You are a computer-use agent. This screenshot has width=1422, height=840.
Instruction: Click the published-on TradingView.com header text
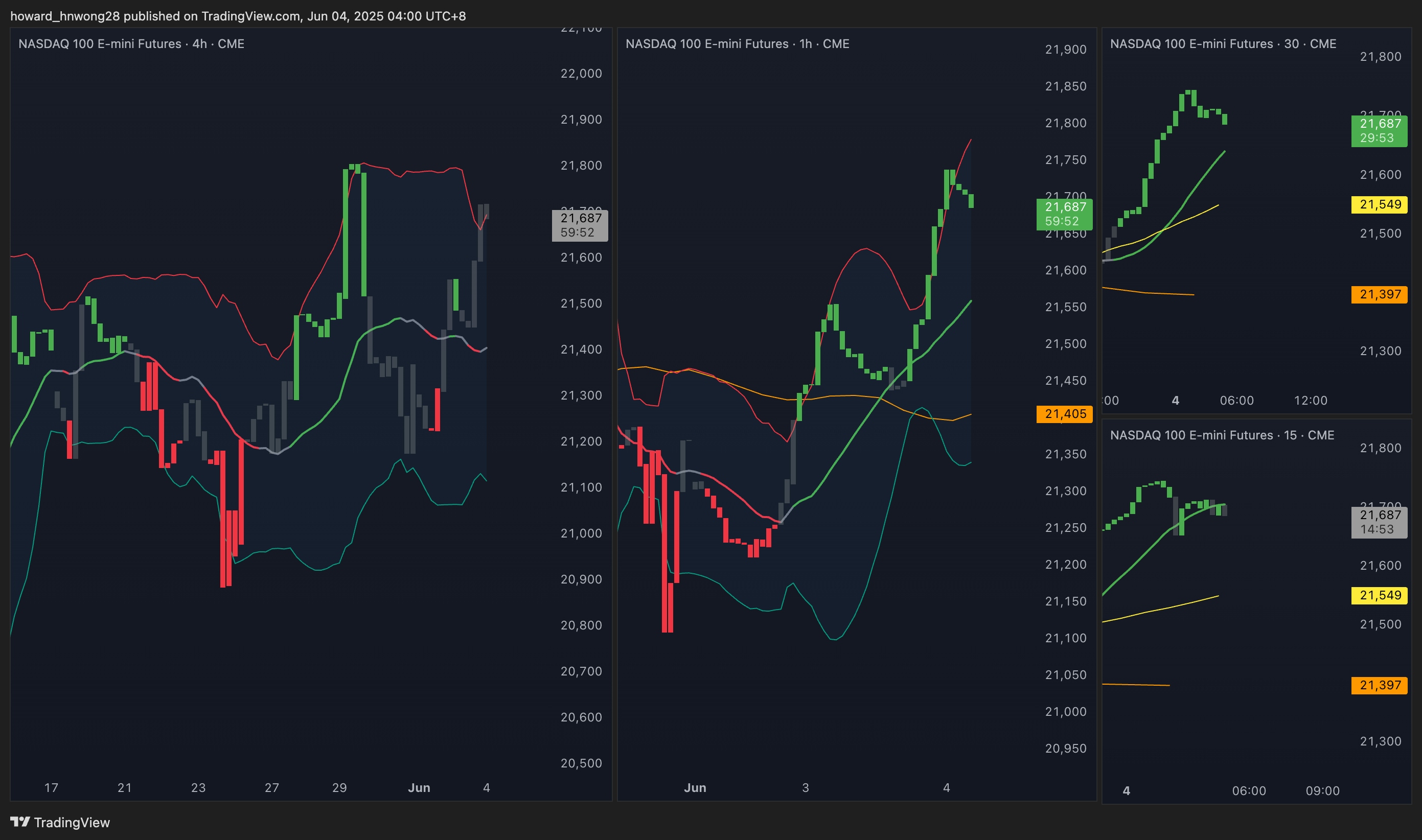pyautogui.click(x=238, y=16)
